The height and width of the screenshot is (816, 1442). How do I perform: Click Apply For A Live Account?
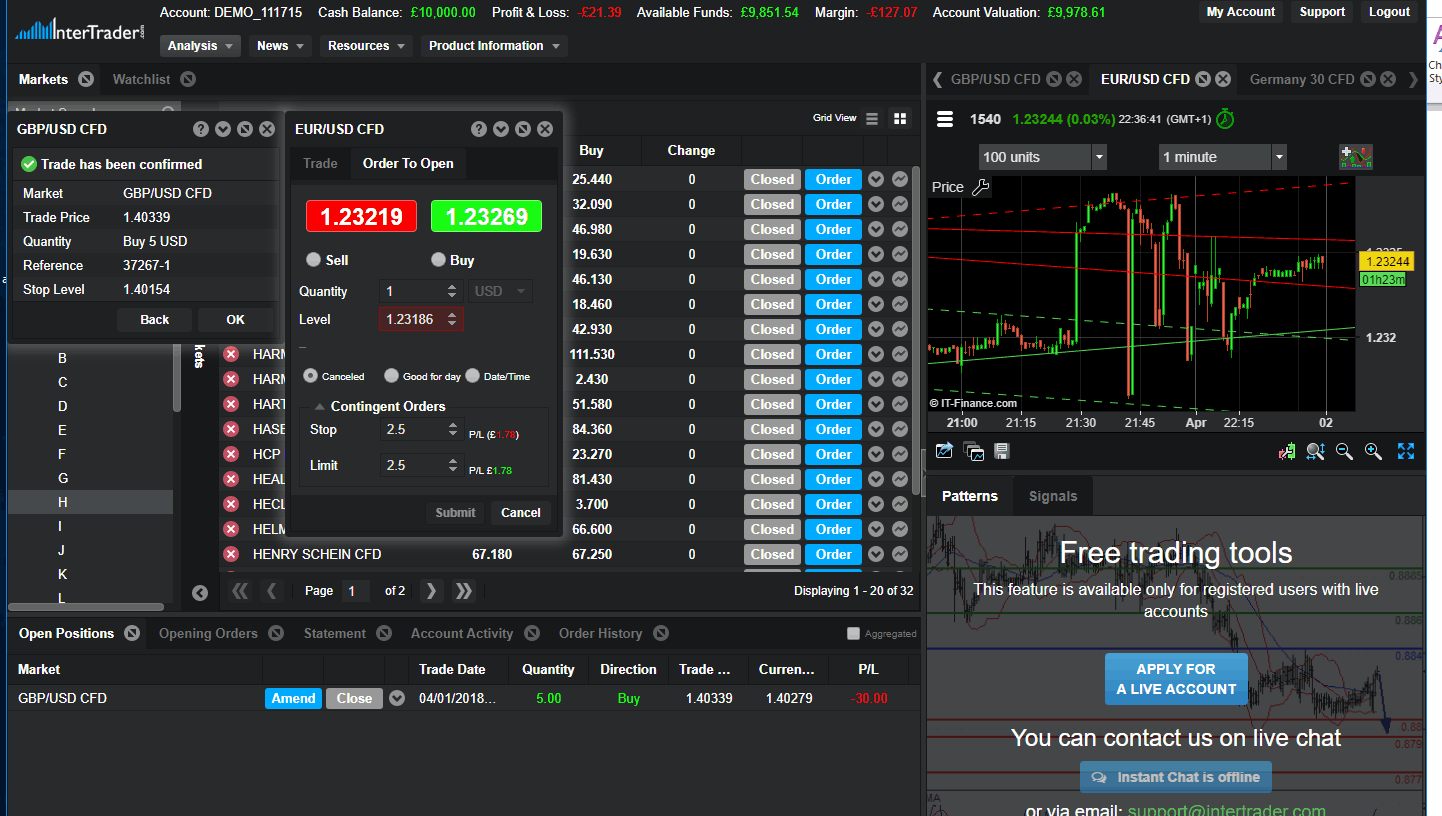pyautogui.click(x=1176, y=679)
